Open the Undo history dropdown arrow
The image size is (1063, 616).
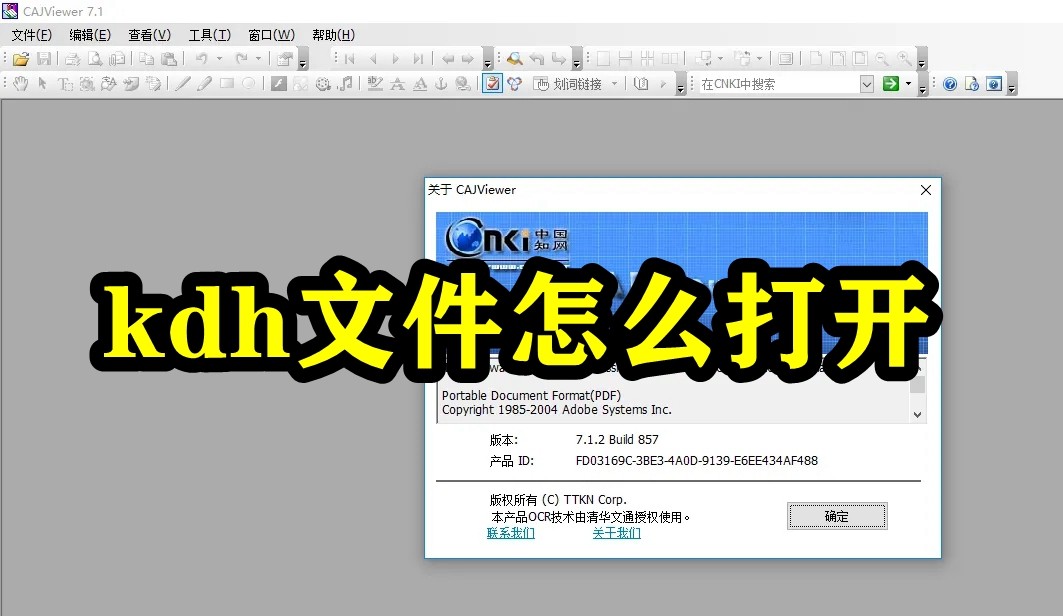pos(219,59)
